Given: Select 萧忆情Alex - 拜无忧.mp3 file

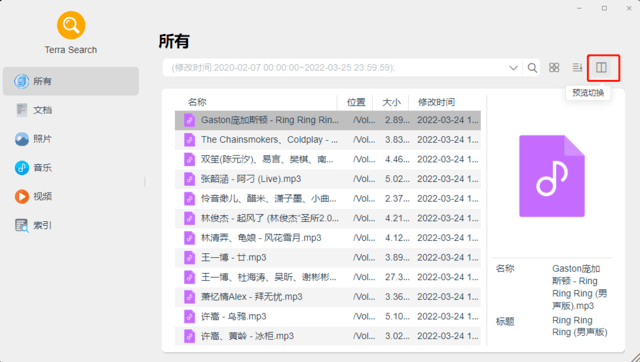Looking at the screenshot, I should pos(328,297).
